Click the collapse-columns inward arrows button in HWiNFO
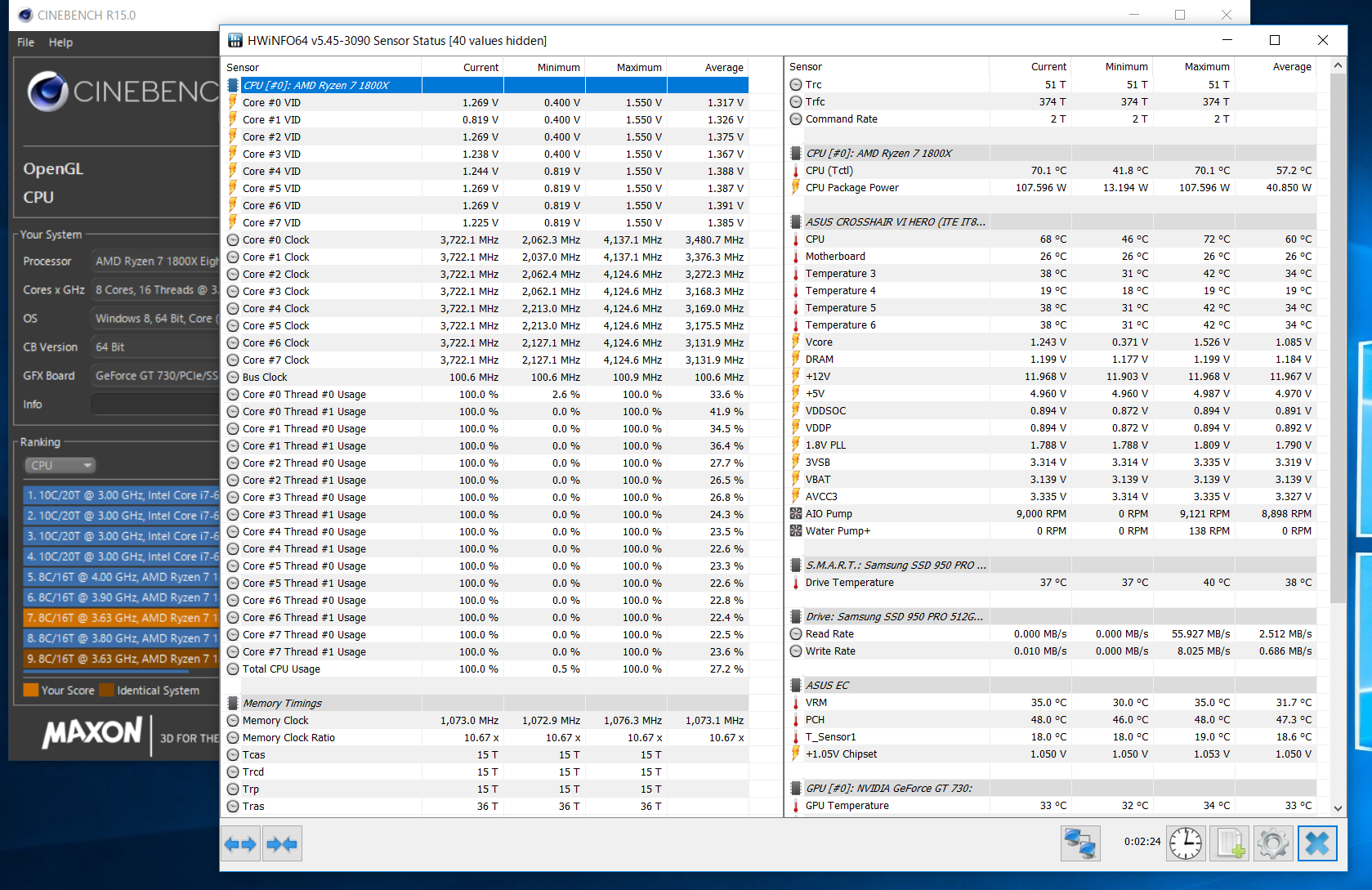This screenshot has width=1372, height=890. (282, 844)
